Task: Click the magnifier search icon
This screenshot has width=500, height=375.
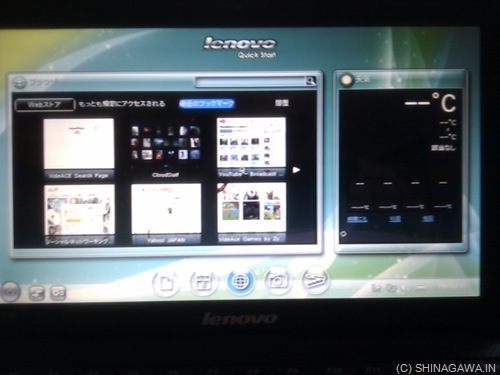Action: (311, 81)
